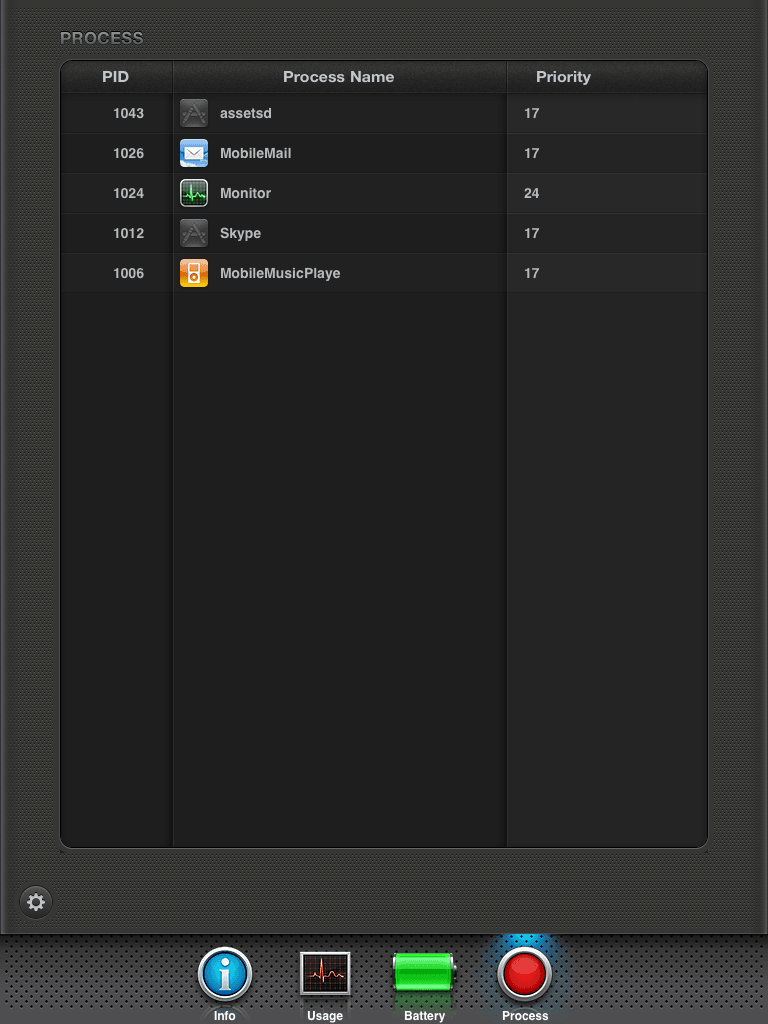Click priority 17 in the MobileMusicPlaye row

[531, 273]
